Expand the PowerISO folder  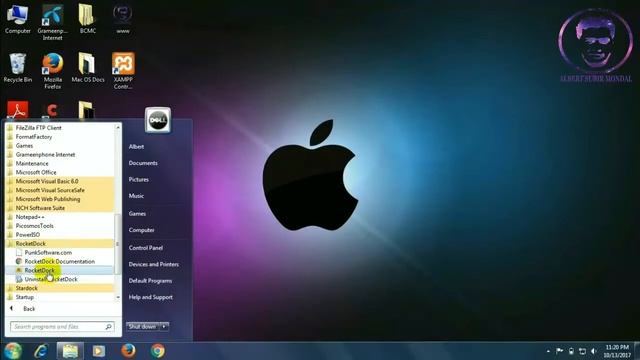(60, 235)
